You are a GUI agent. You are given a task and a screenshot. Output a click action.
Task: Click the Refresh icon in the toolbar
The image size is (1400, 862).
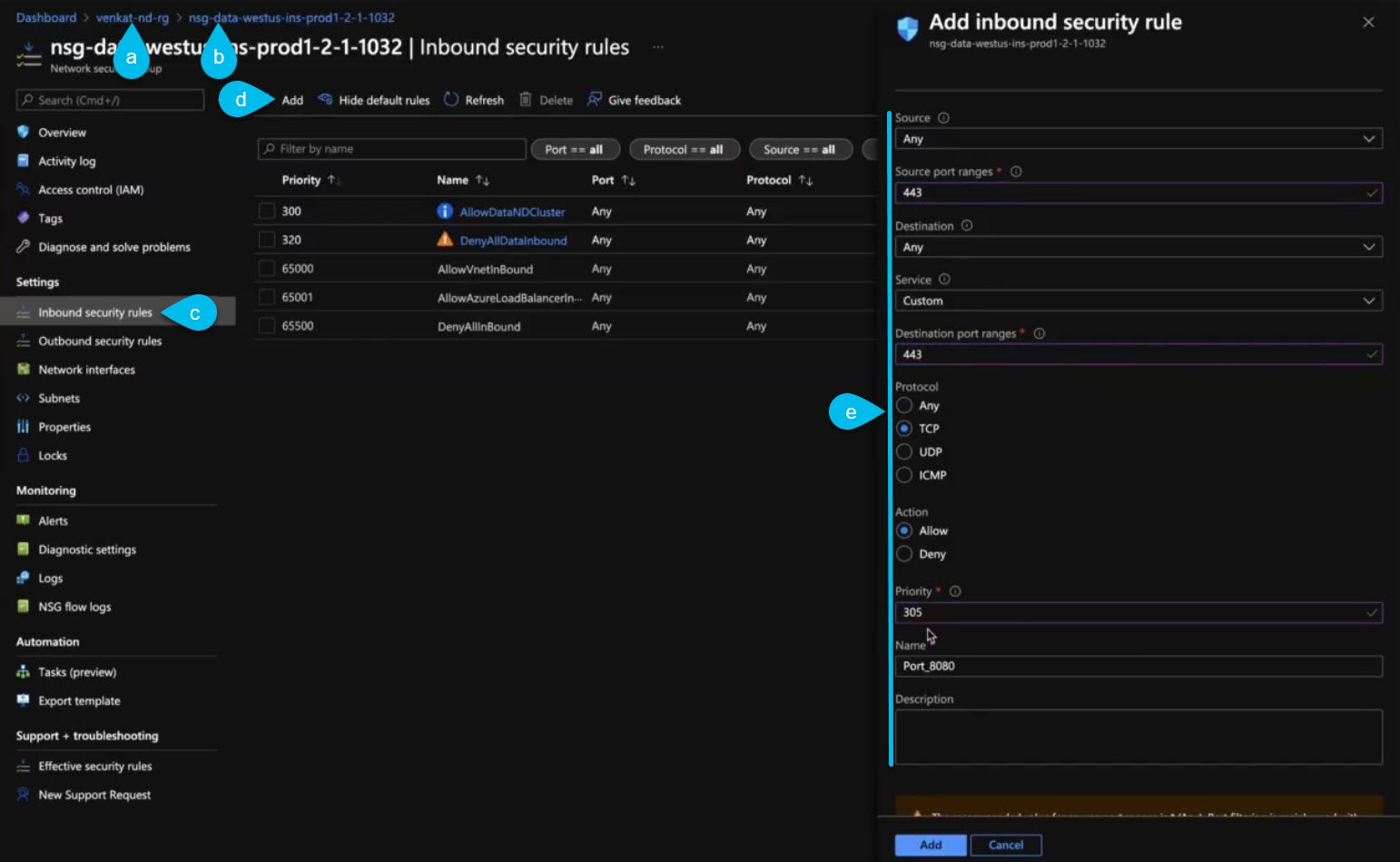point(451,100)
